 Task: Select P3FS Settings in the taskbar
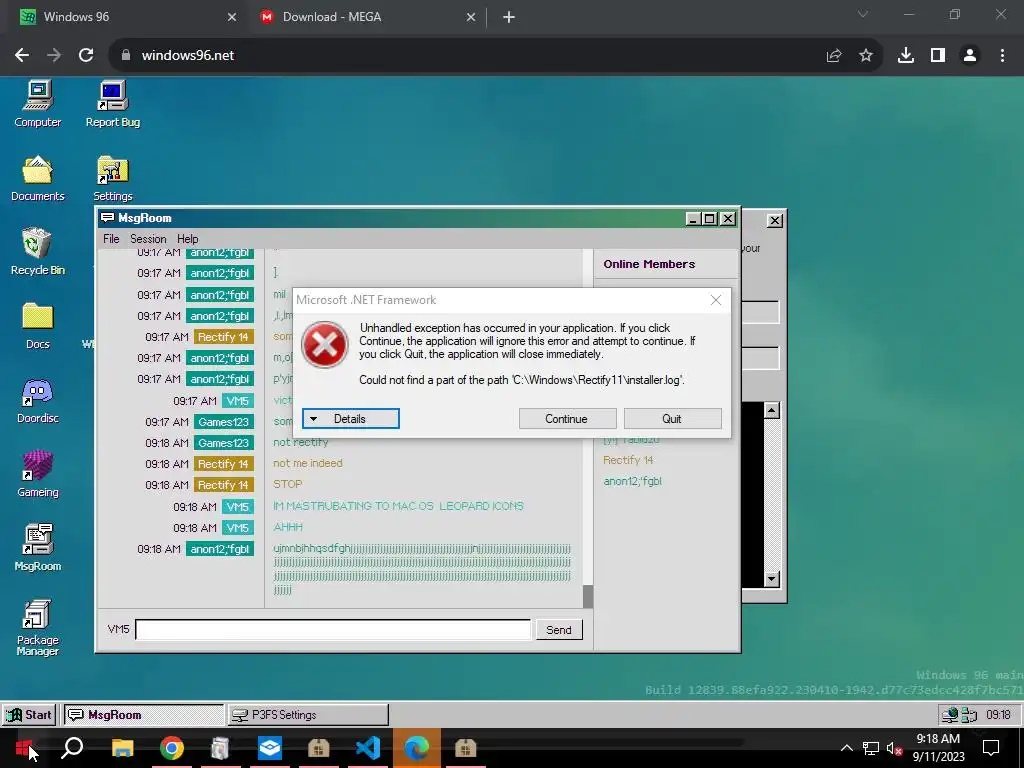(x=308, y=714)
